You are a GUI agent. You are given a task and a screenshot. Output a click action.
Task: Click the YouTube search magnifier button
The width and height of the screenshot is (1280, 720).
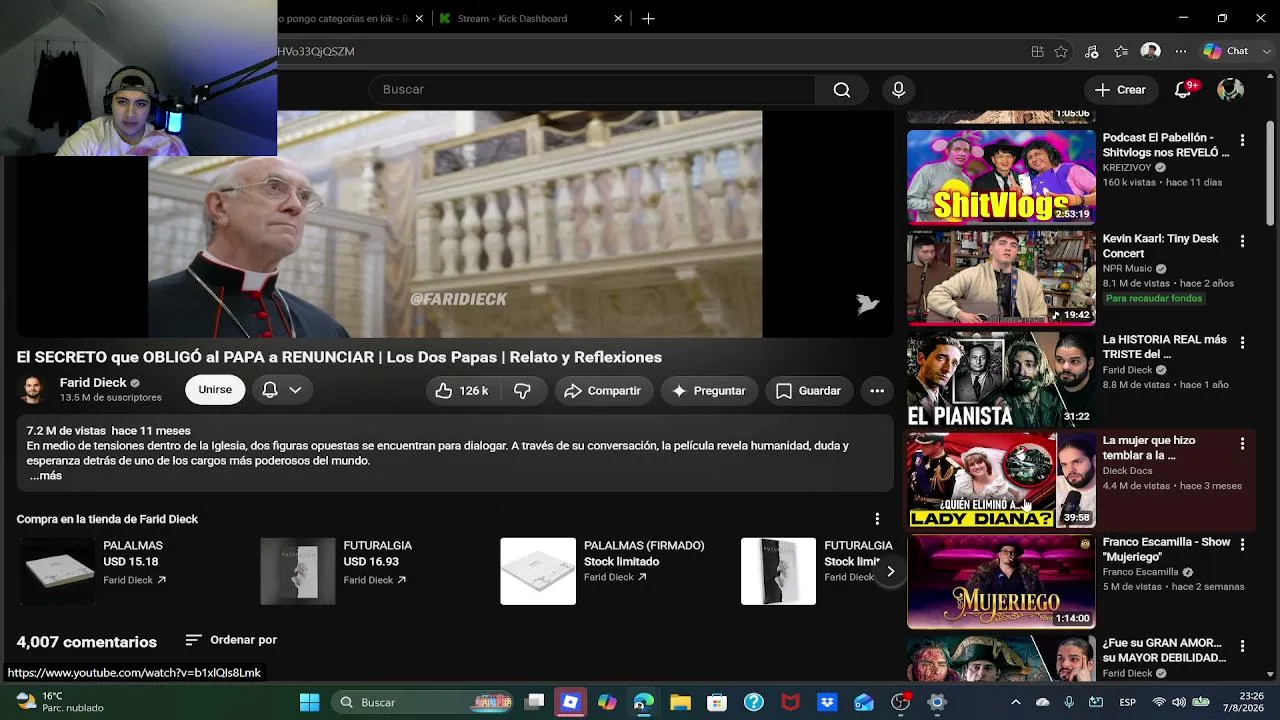point(842,90)
